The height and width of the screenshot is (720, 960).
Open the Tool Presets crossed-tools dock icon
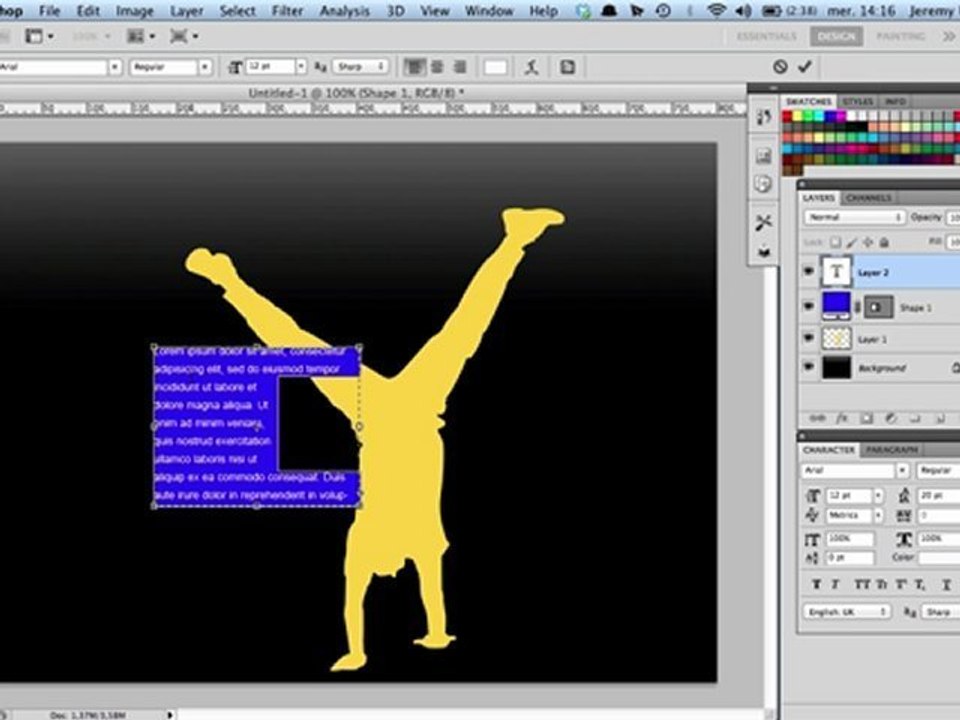763,222
